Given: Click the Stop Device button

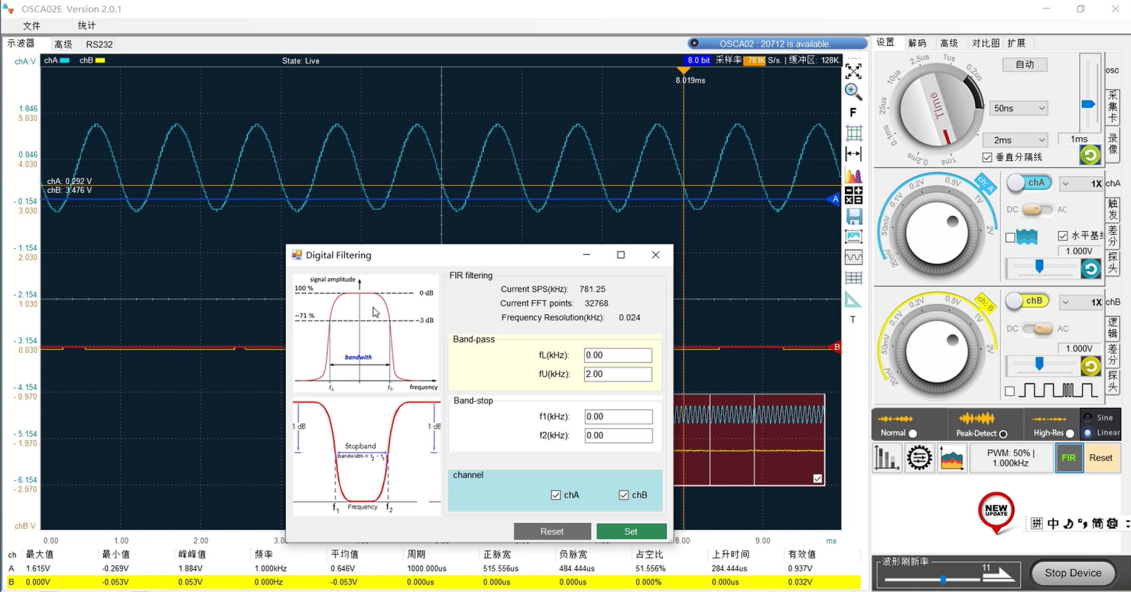Looking at the screenshot, I should click(1072, 573).
